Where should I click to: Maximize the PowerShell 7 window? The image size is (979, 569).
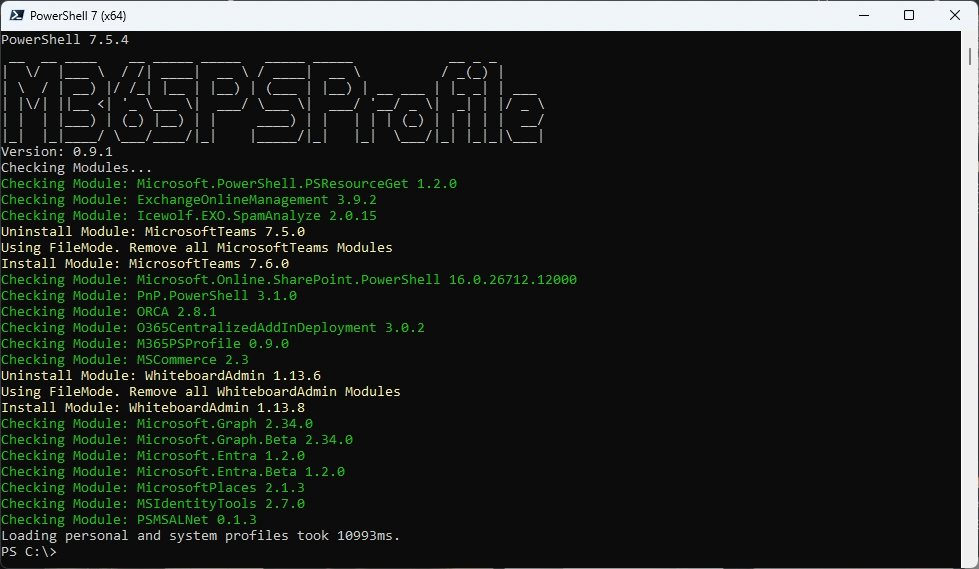pos(908,15)
